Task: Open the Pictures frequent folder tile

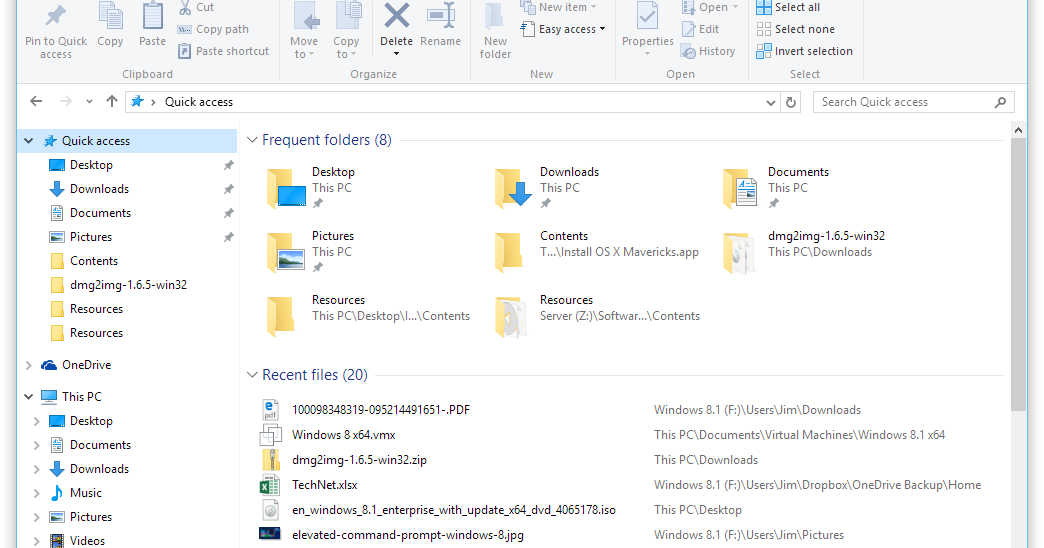Action: (x=311, y=252)
